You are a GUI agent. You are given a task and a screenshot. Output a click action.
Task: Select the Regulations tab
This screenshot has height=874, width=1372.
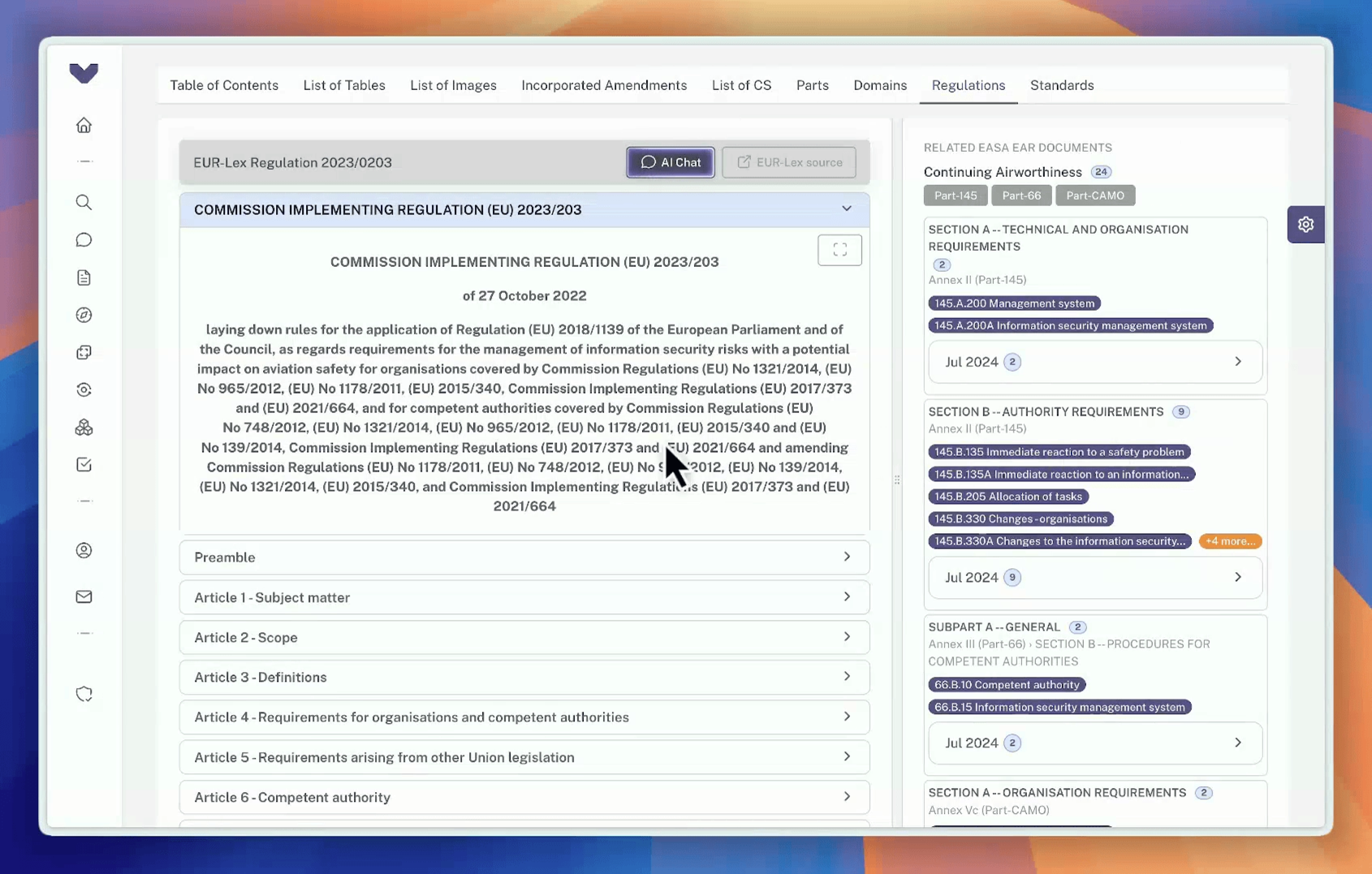pos(969,85)
